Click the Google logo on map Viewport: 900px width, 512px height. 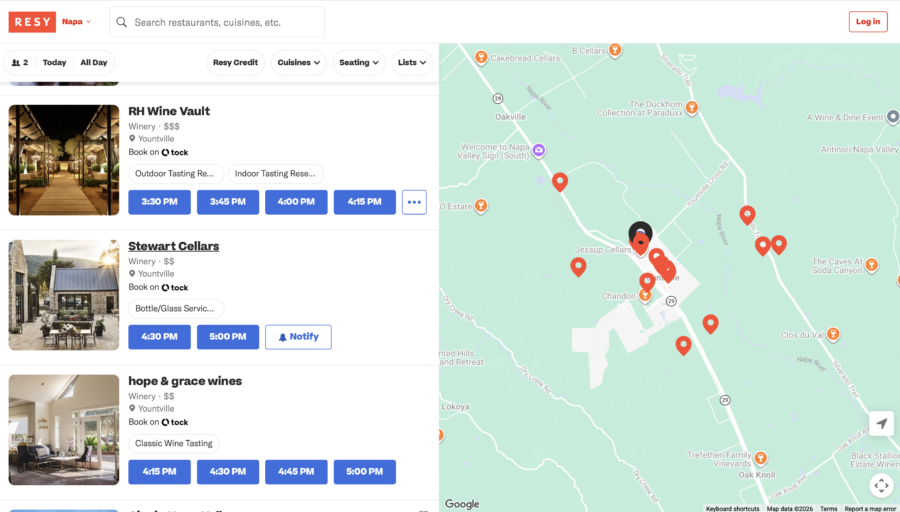462,504
